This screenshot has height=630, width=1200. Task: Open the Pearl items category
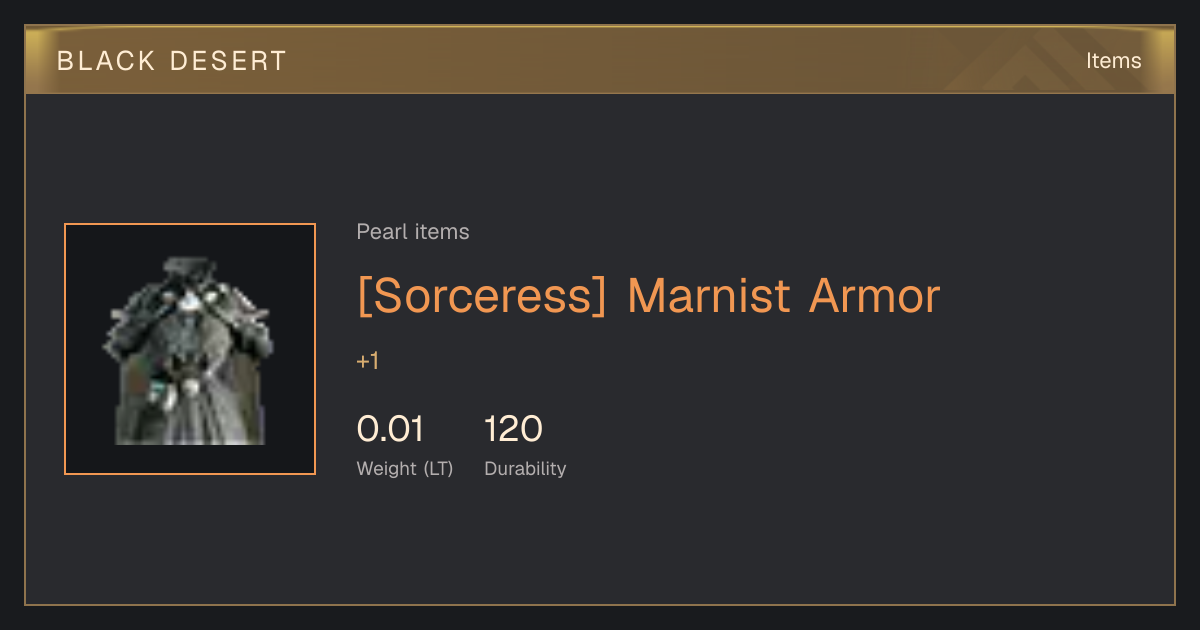pyautogui.click(x=413, y=232)
